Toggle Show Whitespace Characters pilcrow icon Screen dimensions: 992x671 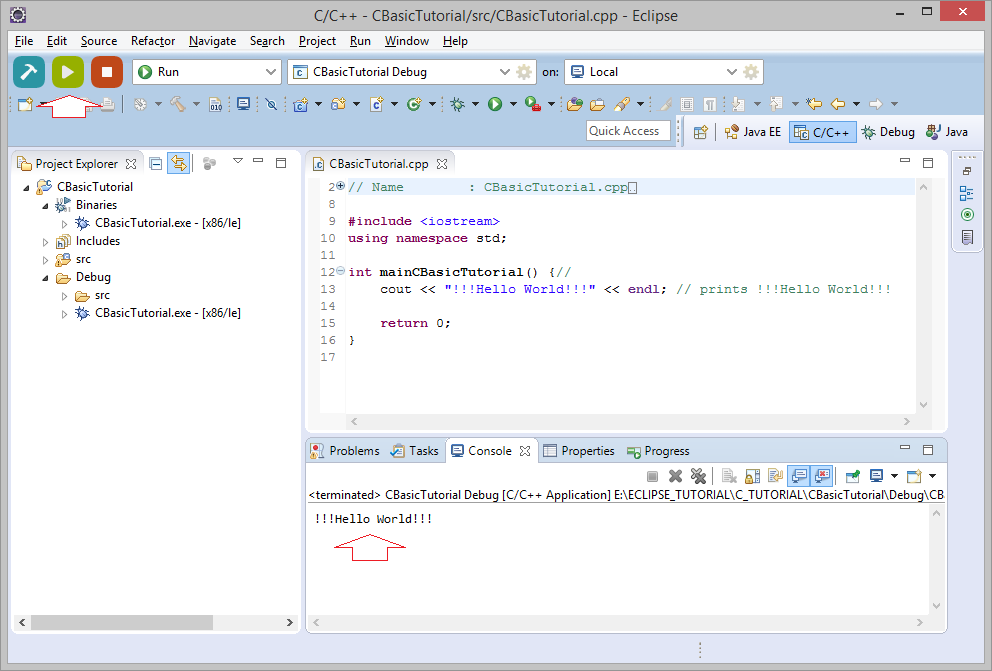(x=710, y=104)
